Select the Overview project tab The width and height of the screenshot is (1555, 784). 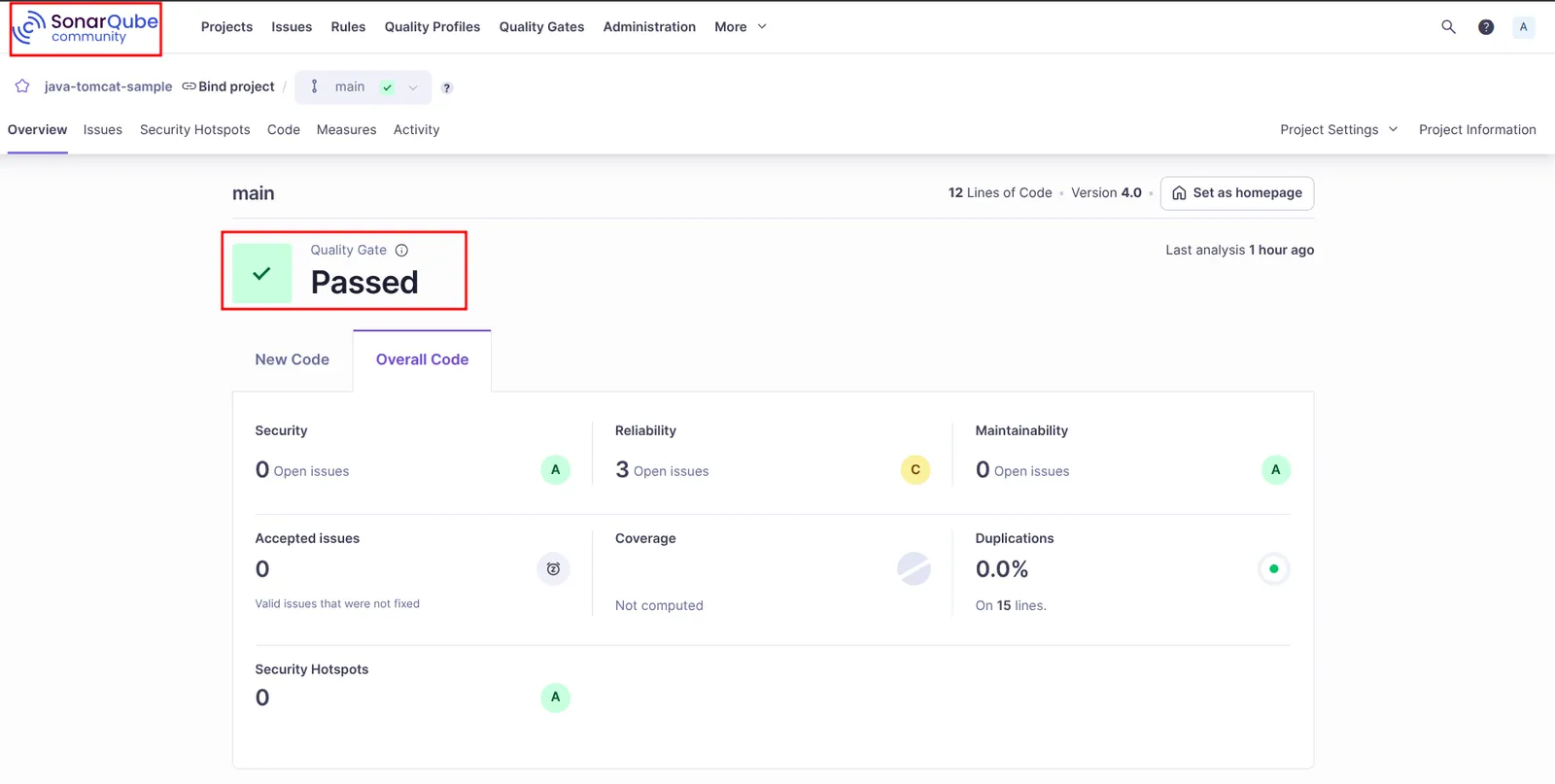pos(37,130)
